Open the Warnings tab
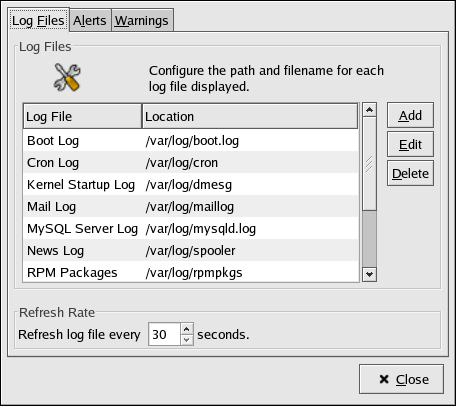456x406 pixels. 142,21
